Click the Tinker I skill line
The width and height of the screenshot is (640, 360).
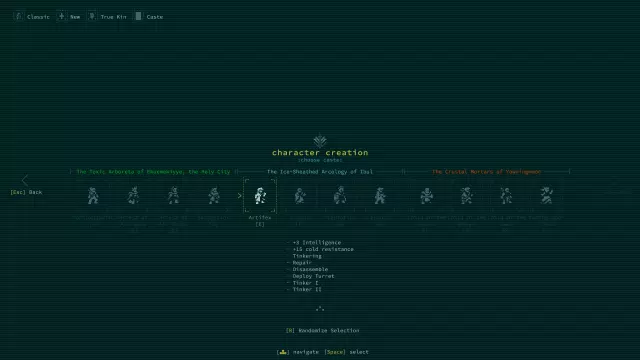(x=305, y=283)
